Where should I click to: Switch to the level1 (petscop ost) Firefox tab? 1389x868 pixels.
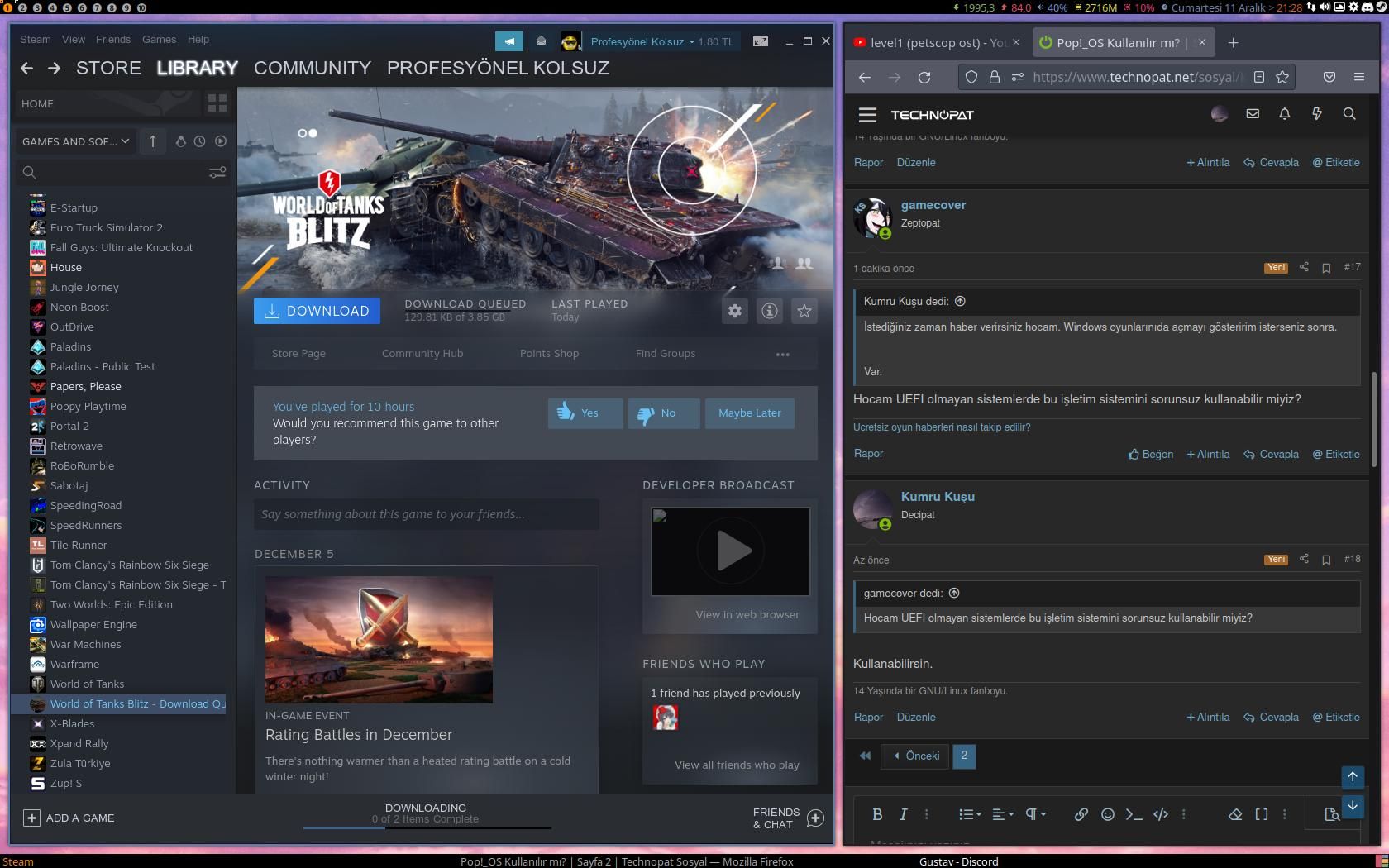[x=937, y=42]
